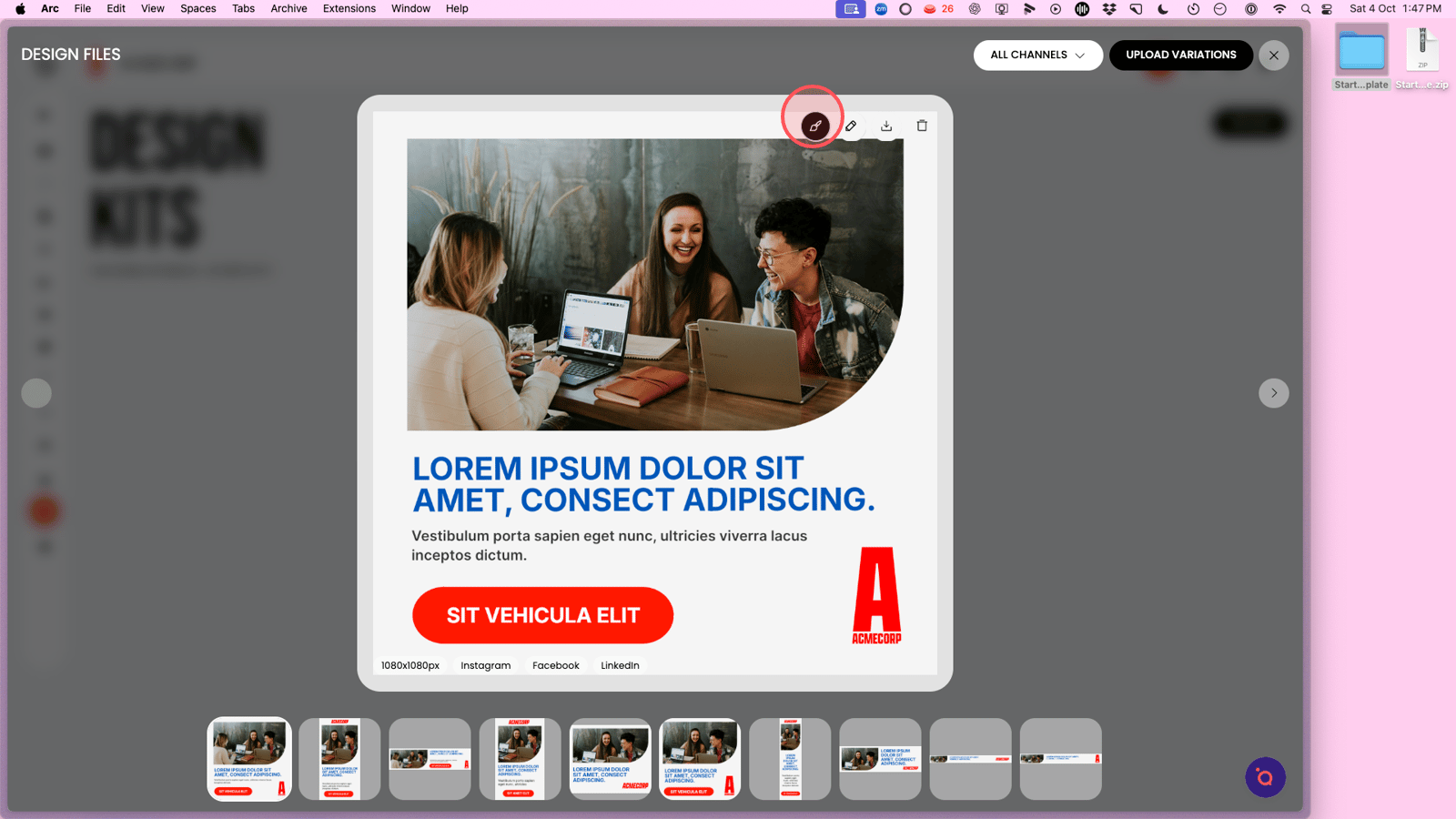Download the current design file
Screen dimensions: 1456x819
886,126
